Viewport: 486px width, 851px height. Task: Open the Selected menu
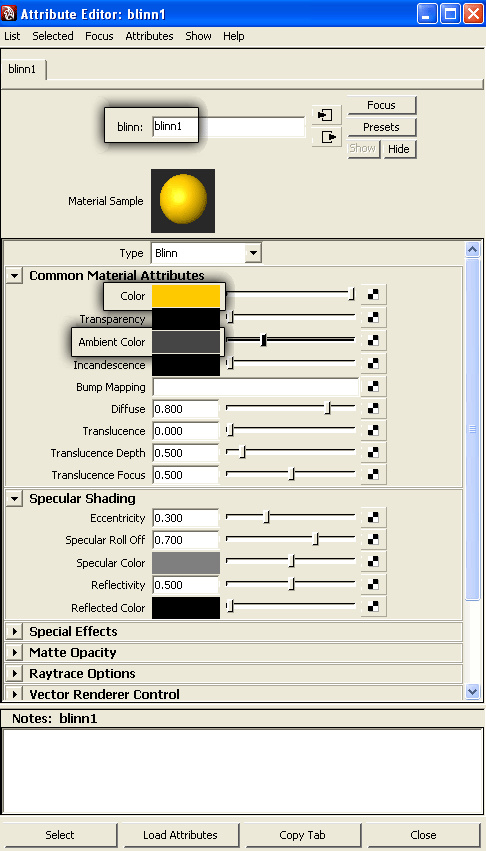click(53, 36)
